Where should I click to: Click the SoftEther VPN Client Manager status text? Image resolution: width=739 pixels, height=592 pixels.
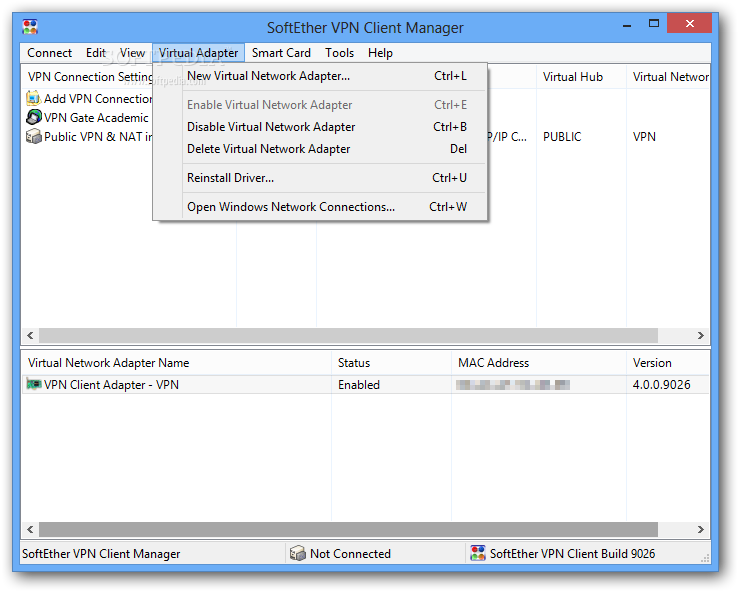(101, 553)
